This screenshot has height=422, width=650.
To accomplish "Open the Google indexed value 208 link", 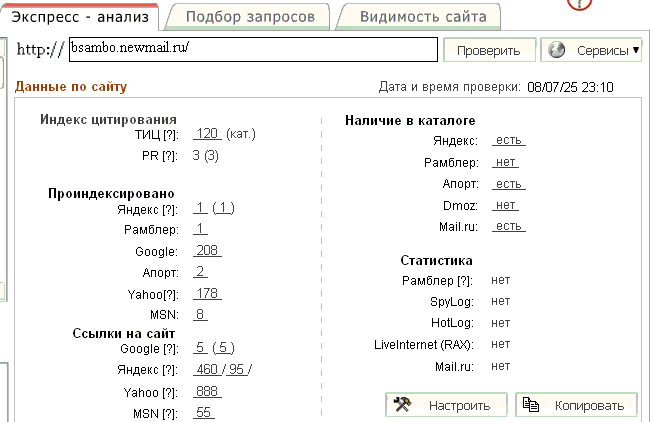I will point(207,250).
